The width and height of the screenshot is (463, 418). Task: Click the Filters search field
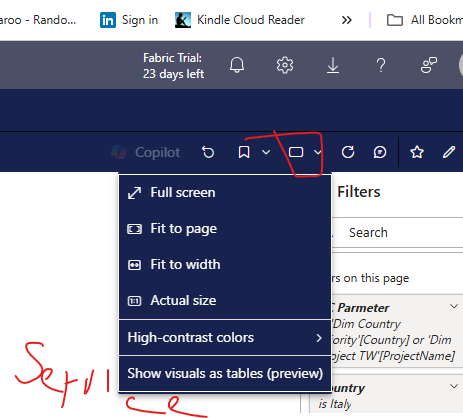397,233
